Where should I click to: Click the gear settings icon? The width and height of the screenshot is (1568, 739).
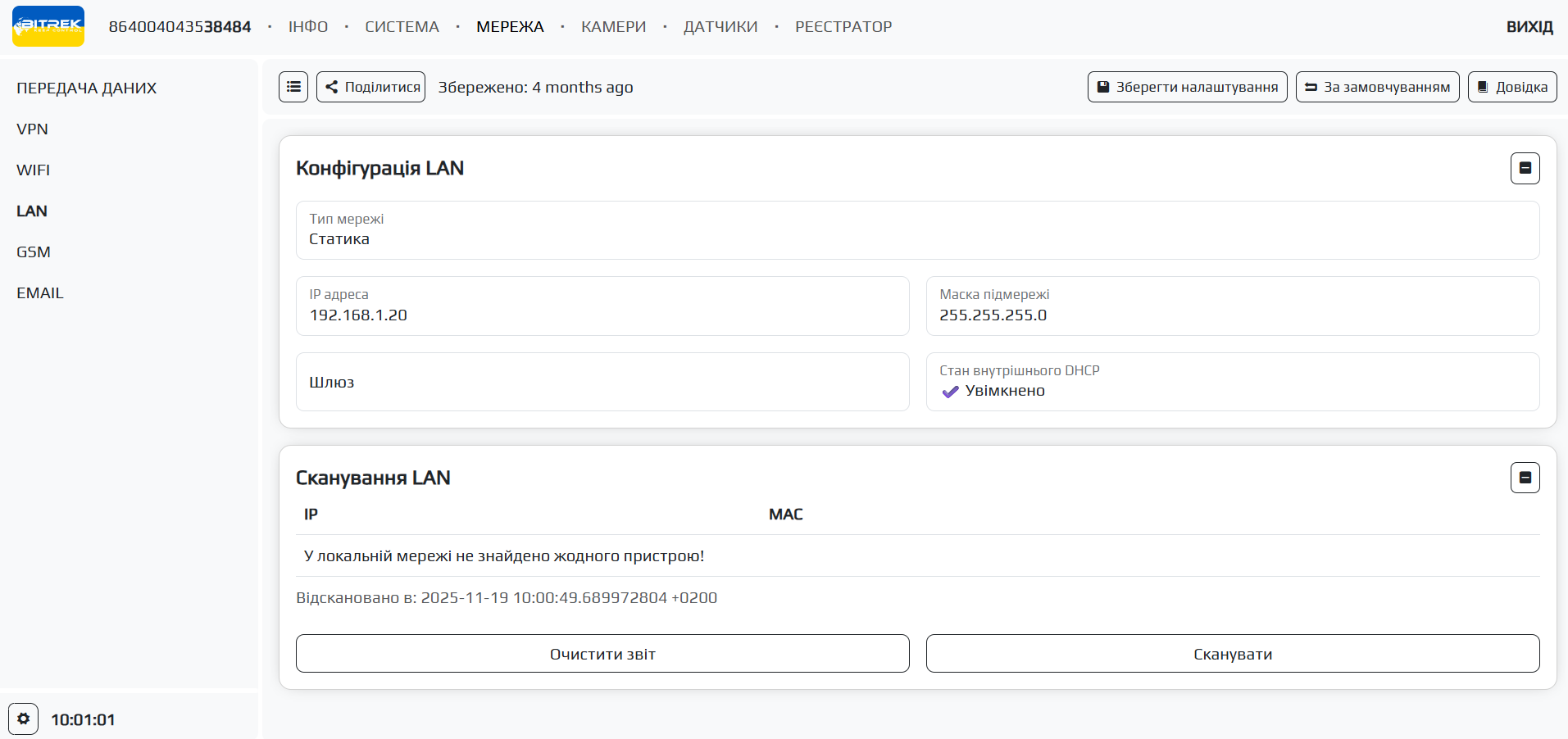(x=24, y=719)
